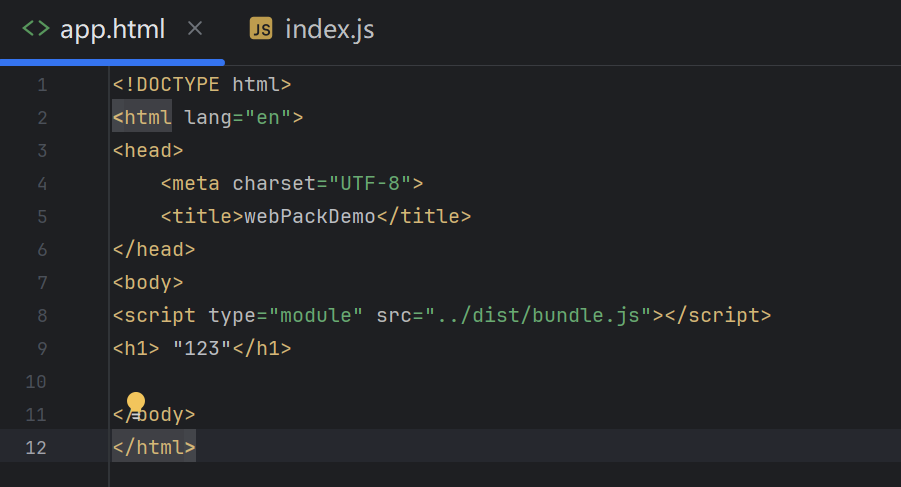
Task: Click the lang attribute value "en"
Action: point(268,117)
